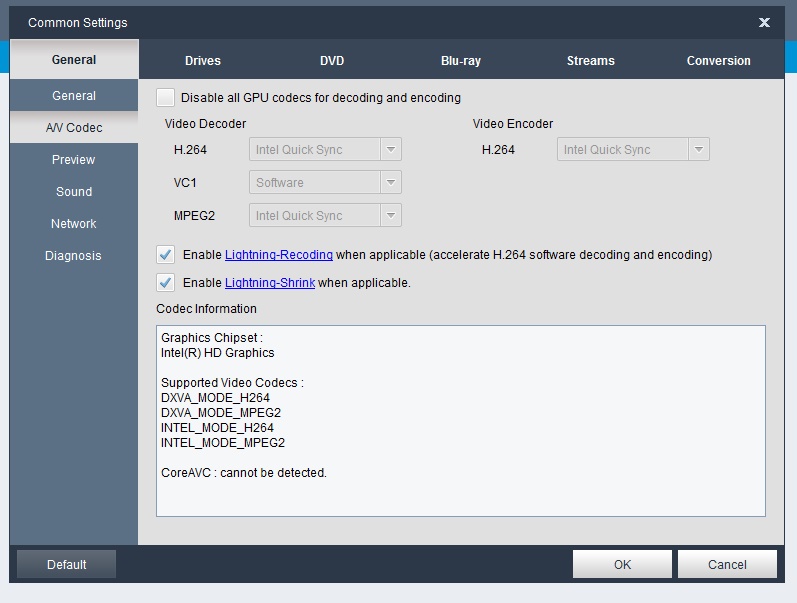Select General in the sidebar

point(74,96)
